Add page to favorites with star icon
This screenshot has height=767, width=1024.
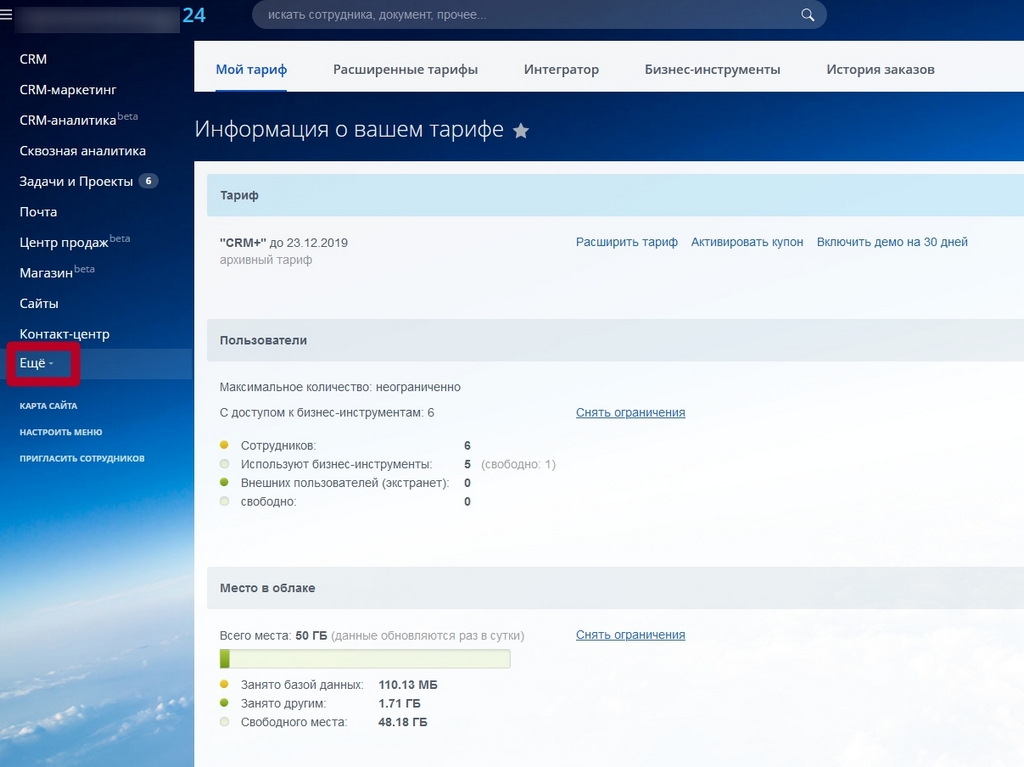(520, 131)
